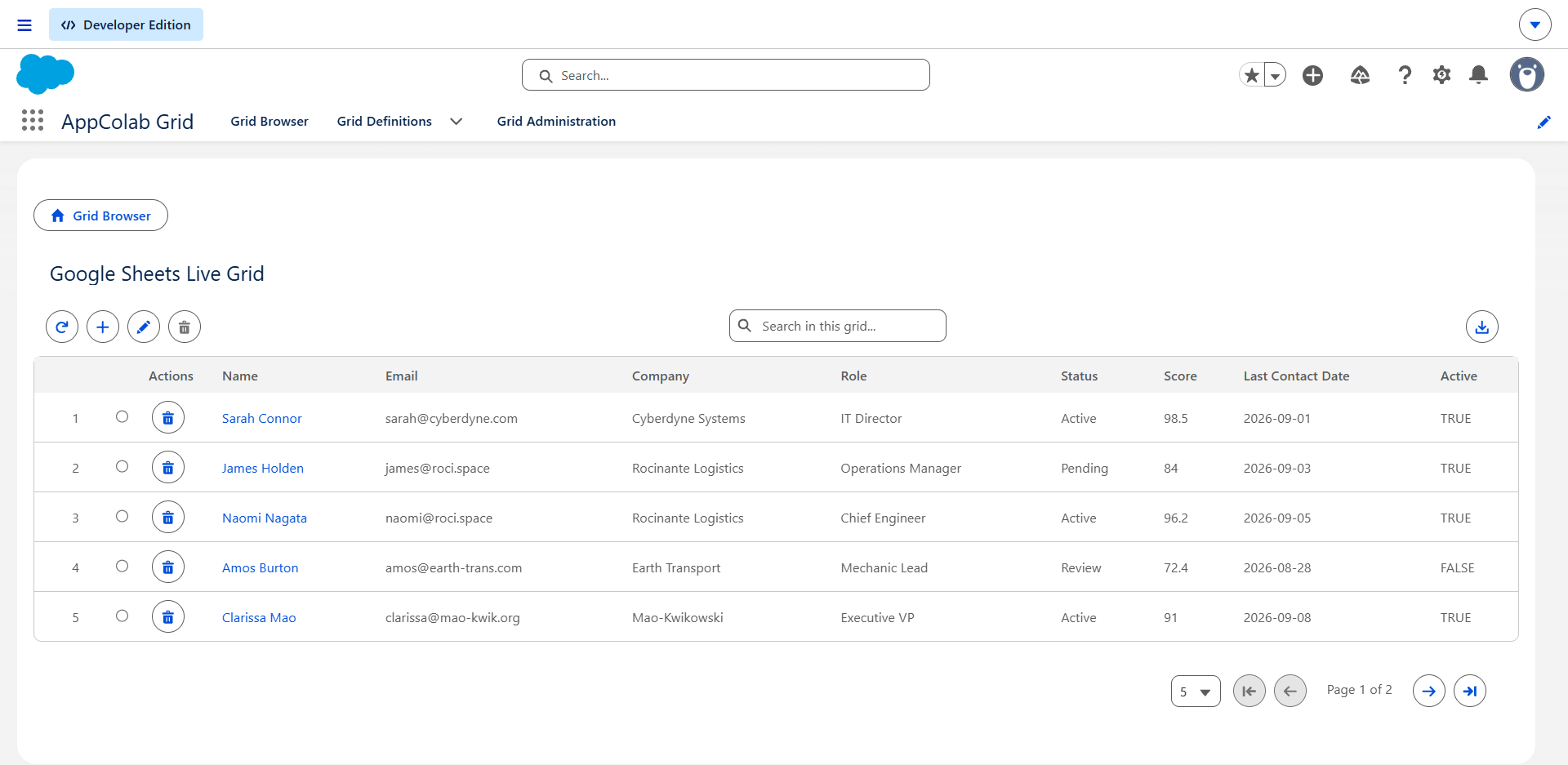Add a new record with plus icon
Viewport: 1568px width, 765px height.
(x=103, y=327)
